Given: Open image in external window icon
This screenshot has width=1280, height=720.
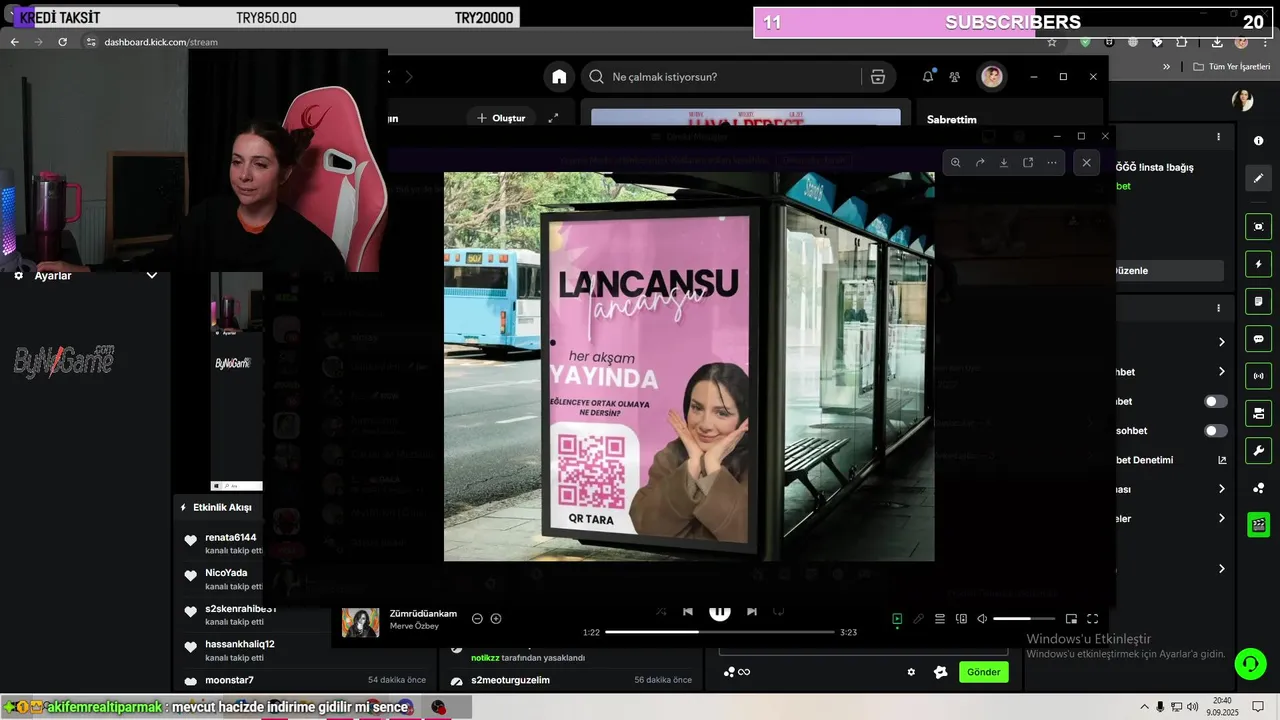Looking at the screenshot, I should pos(1028,162).
